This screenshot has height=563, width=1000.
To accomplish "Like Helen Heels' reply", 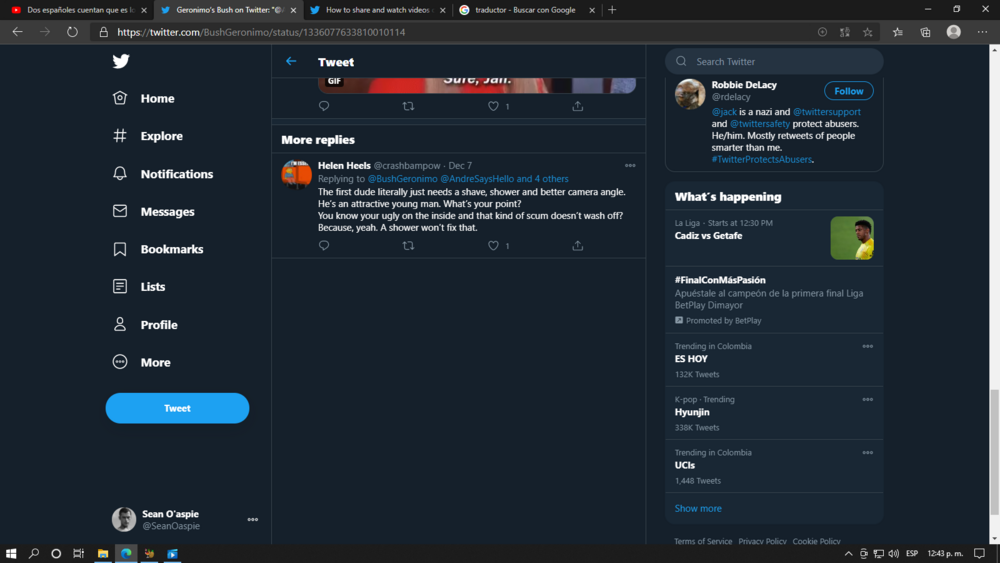I will (493, 245).
